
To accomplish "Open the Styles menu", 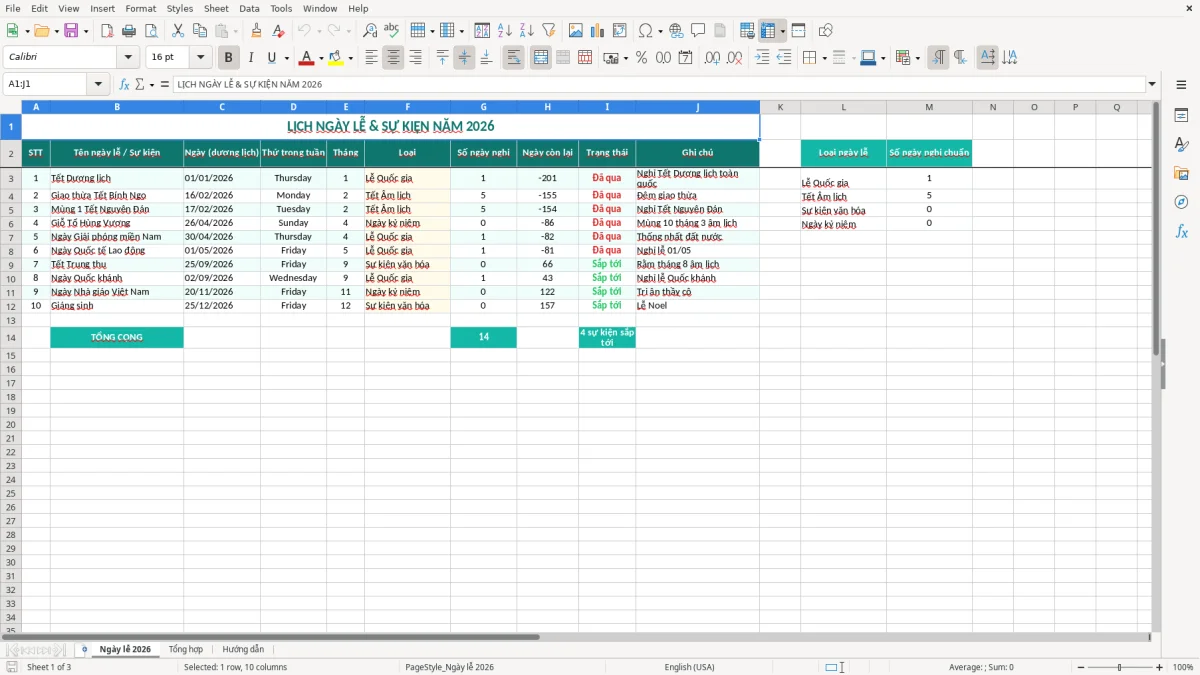I will pyautogui.click(x=180, y=8).
